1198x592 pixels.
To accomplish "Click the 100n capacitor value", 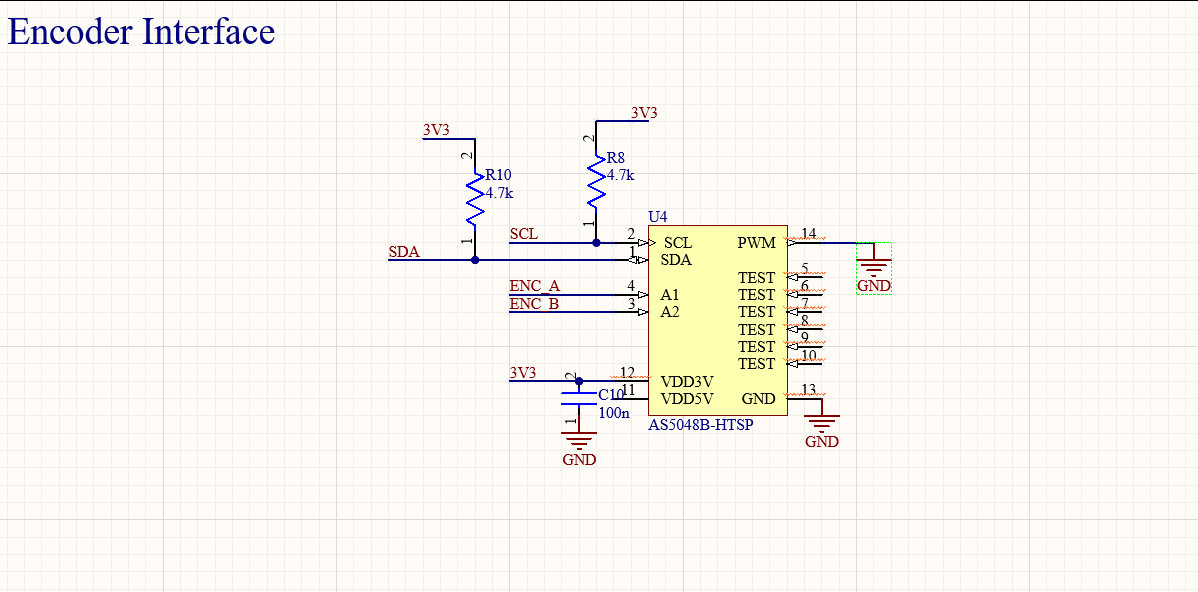I will click(614, 412).
